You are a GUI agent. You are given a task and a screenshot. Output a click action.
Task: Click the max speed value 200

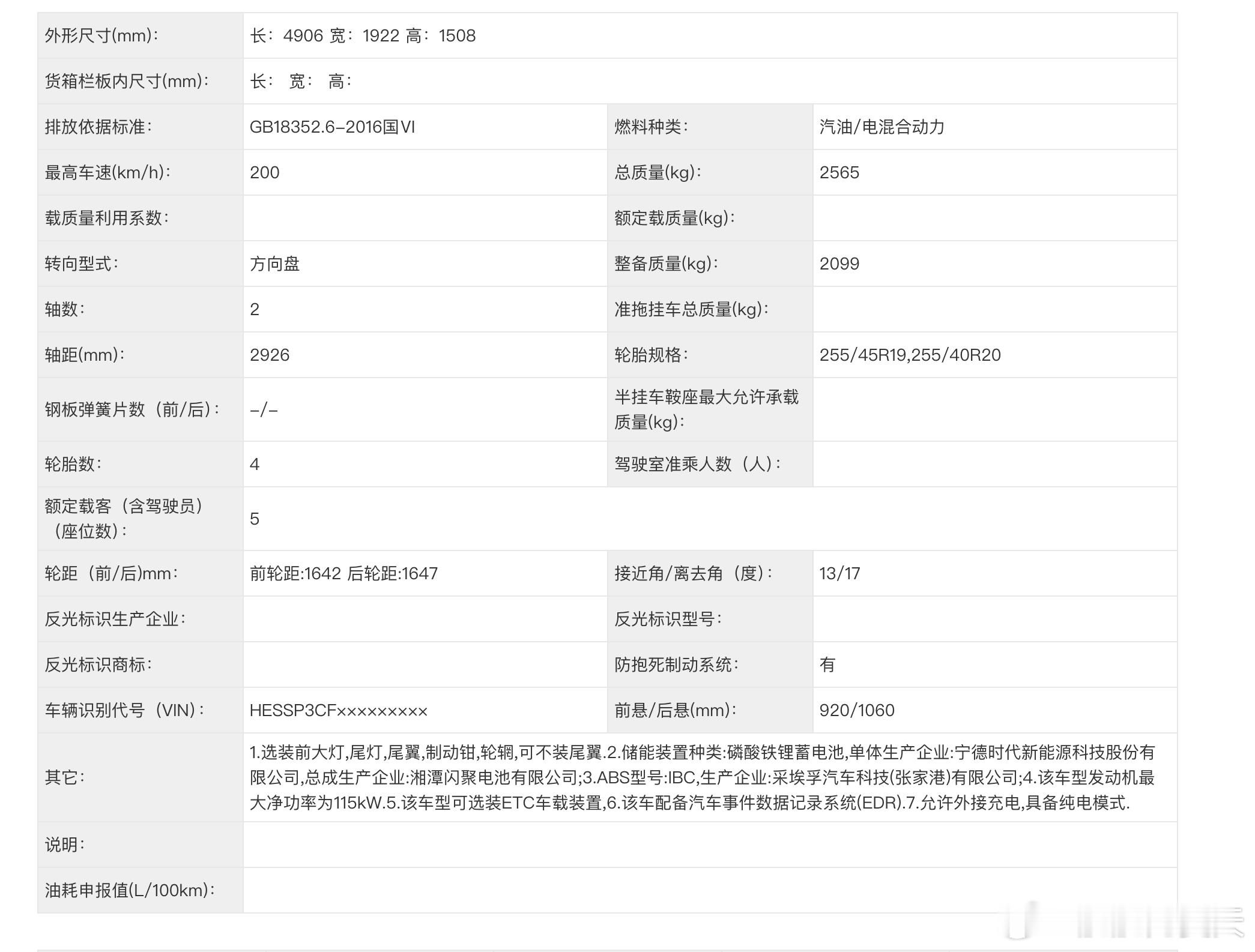(x=265, y=173)
